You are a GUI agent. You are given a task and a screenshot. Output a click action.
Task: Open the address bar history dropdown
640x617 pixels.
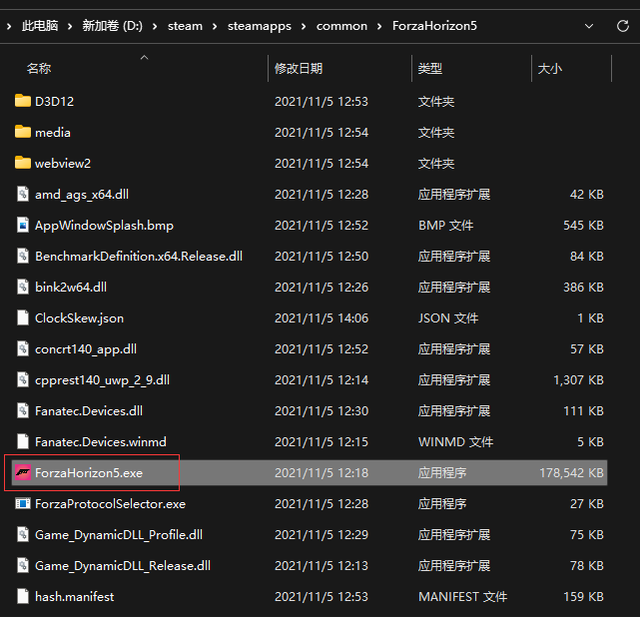pyautogui.click(x=589, y=26)
